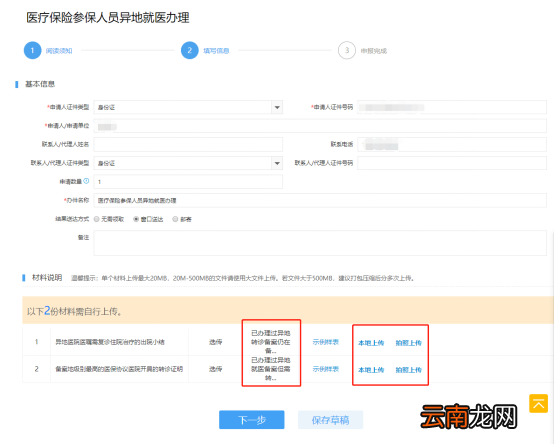Select the 邮寄 radio option
554x445 pixels.
tap(175, 219)
